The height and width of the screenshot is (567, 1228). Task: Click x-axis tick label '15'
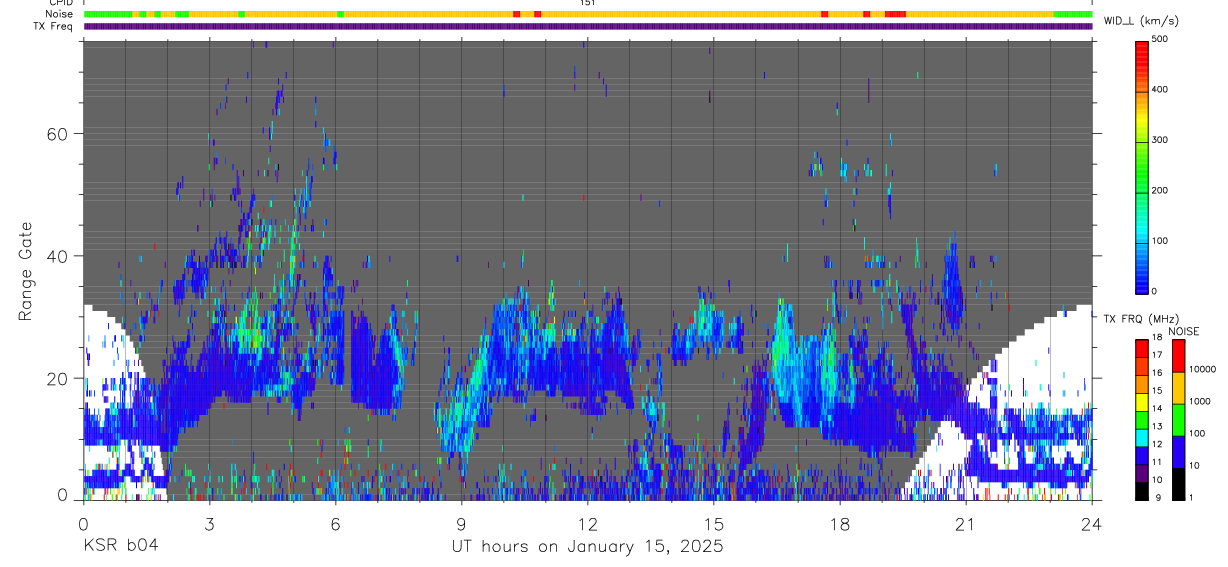coord(713,524)
